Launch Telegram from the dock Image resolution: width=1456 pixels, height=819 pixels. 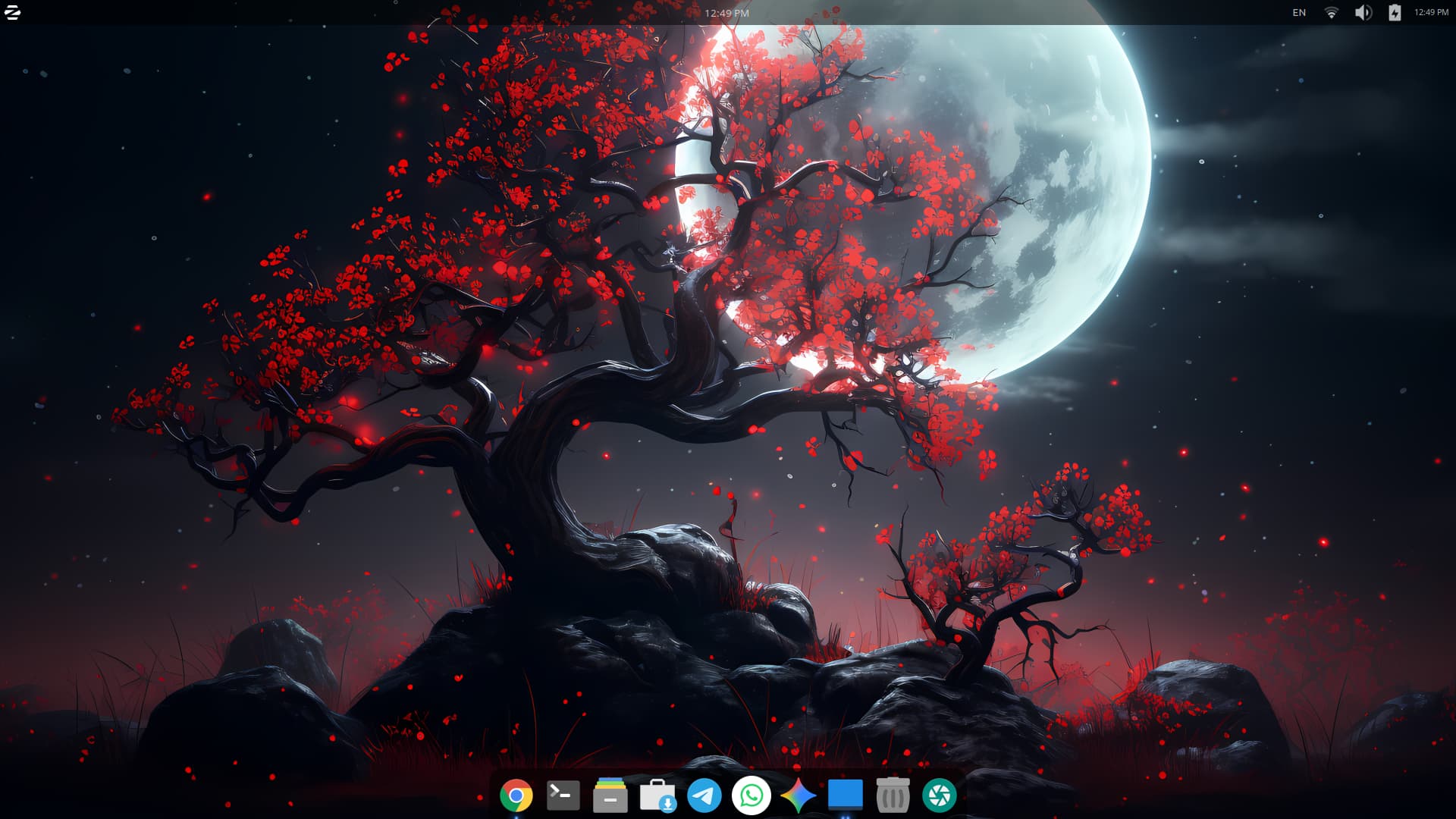pyautogui.click(x=704, y=795)
